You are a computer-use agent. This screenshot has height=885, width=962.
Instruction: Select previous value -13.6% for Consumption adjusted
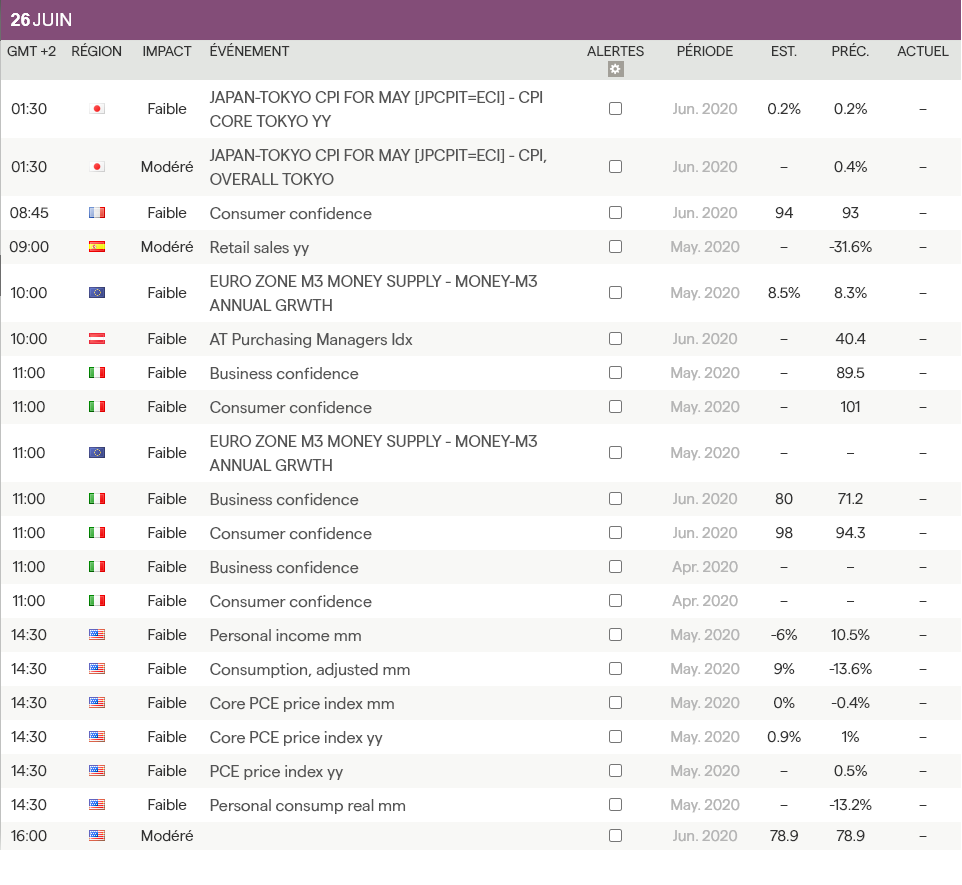click(x=850, y=669)
